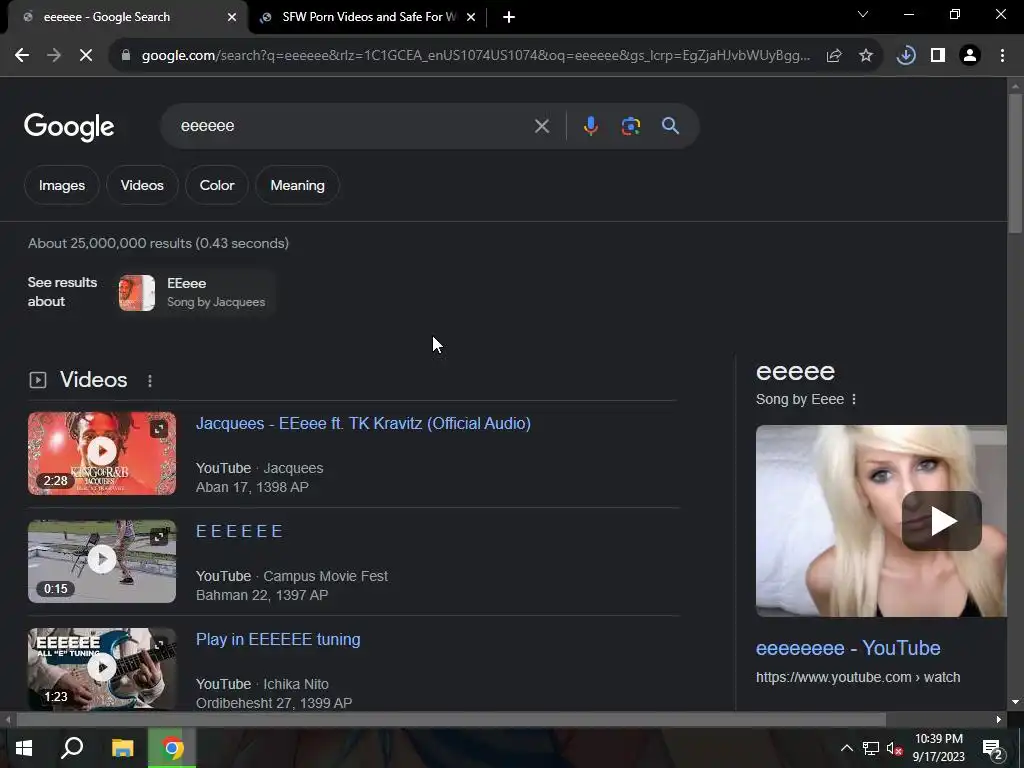Click the muted volume tray icon
The height and width of the screenshot is (768, 1024).
[894, 748]
